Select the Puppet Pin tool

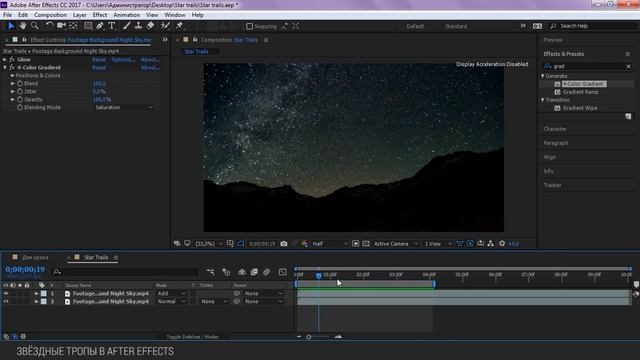click(x=179, y=26)
